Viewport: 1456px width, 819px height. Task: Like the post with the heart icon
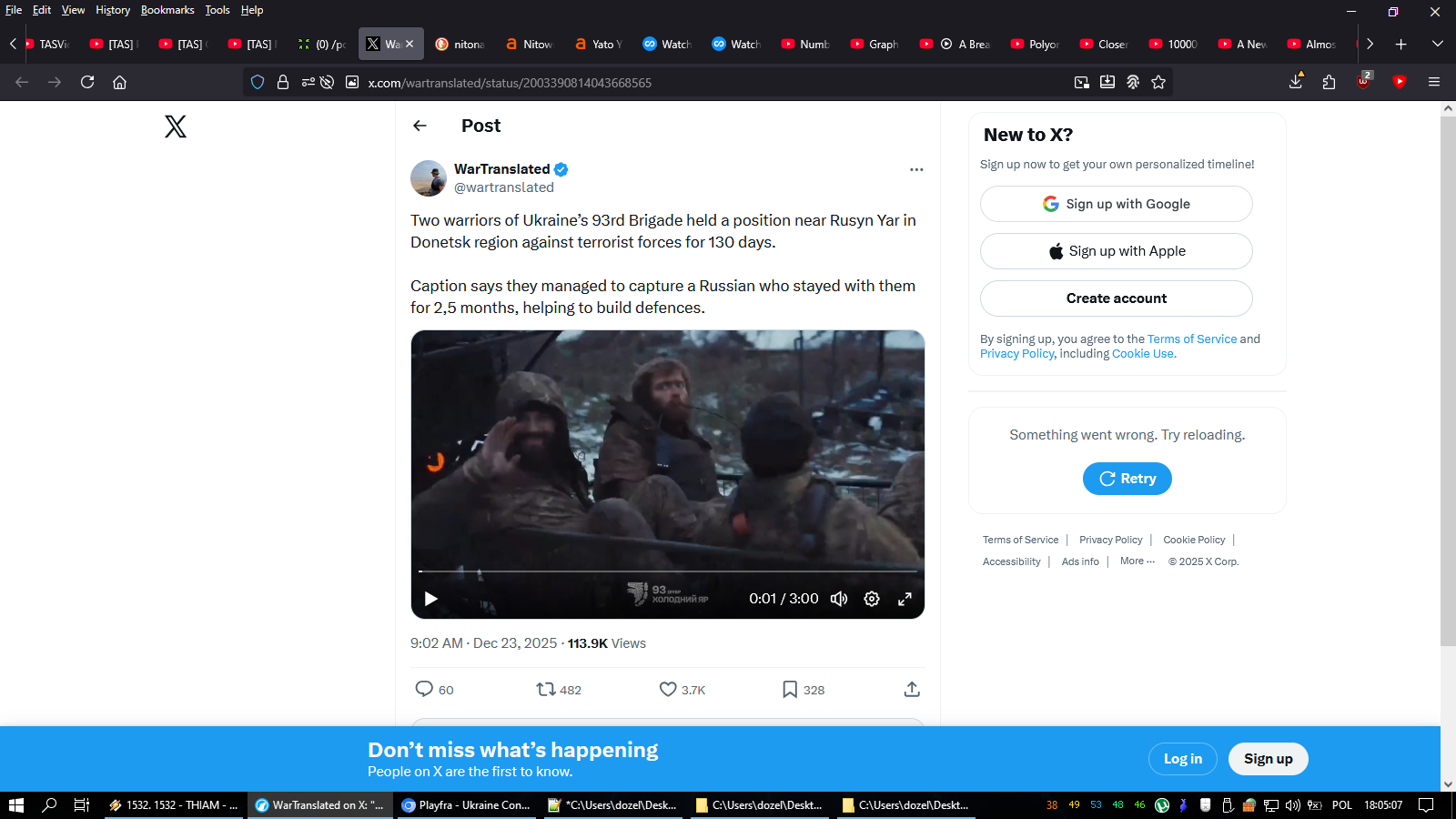[668, 689]
